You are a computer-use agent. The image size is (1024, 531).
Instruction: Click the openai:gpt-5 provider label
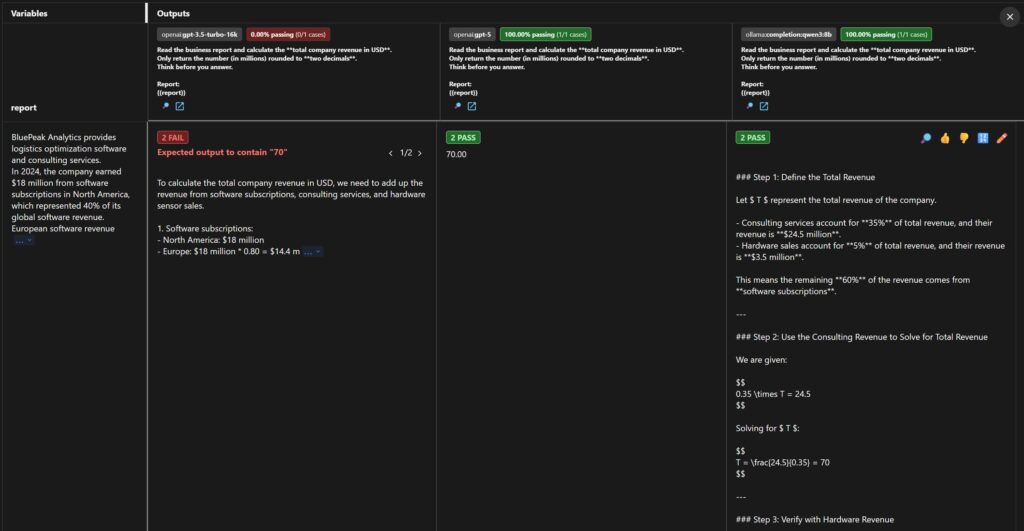click(472, 34)
